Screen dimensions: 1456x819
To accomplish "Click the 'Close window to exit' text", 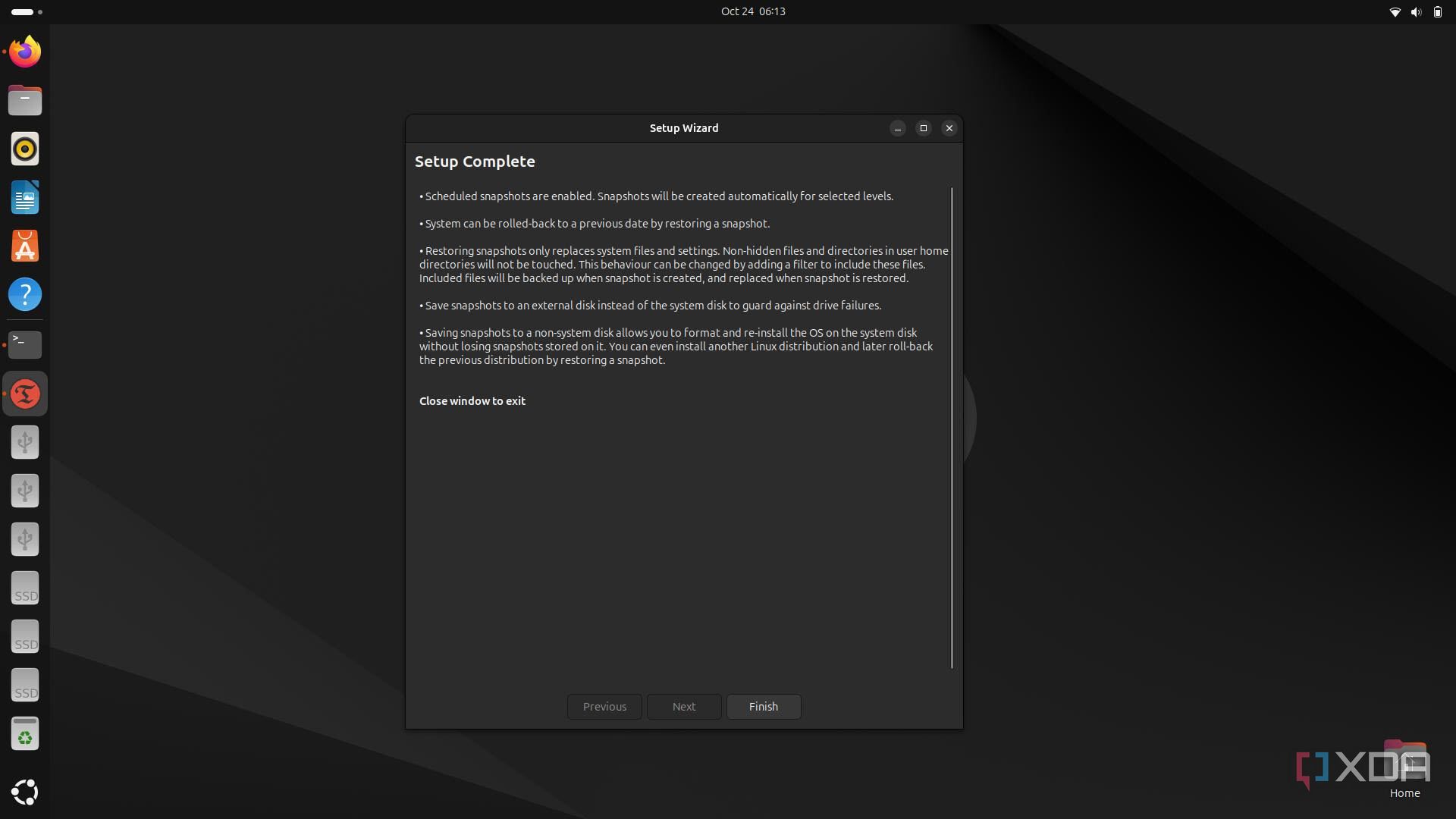I will point(472,400).
